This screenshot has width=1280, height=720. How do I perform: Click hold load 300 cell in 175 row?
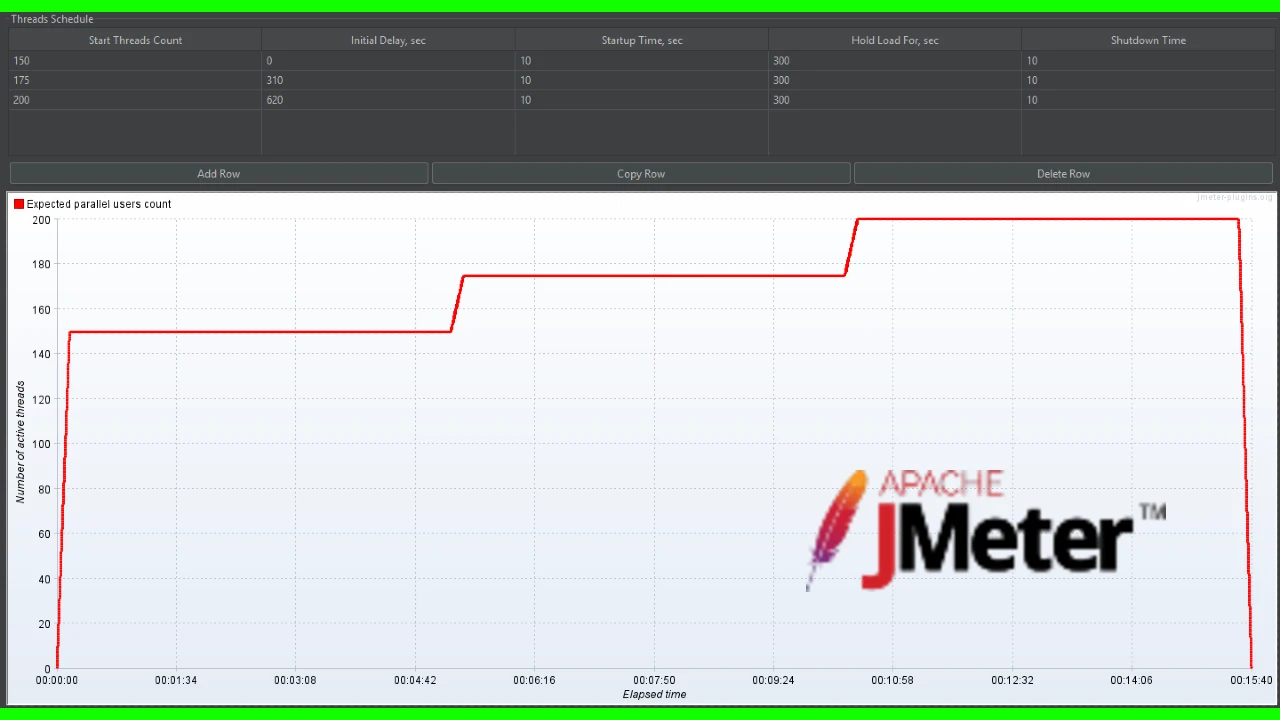(895, 80)
